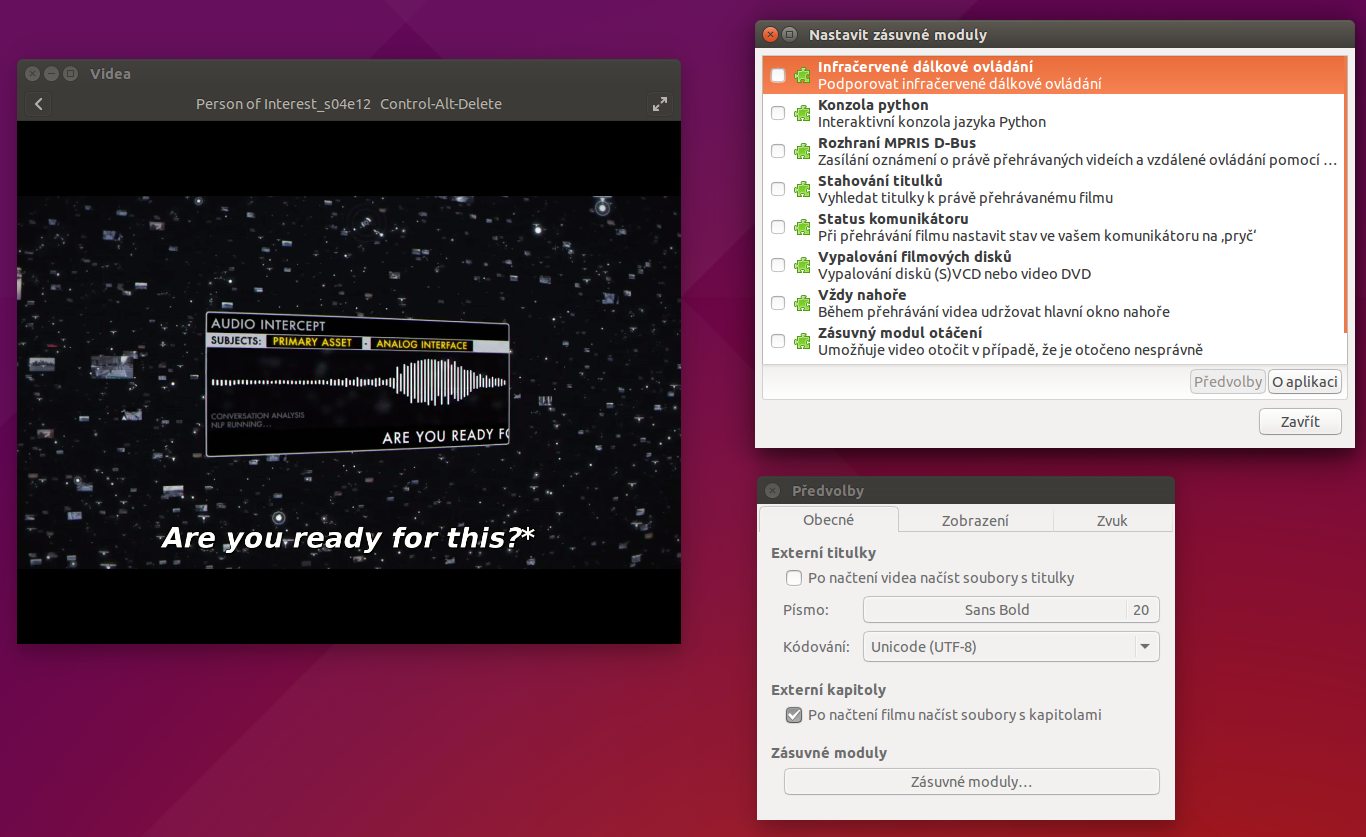Switch to the Obecné tab

[829, 520]
